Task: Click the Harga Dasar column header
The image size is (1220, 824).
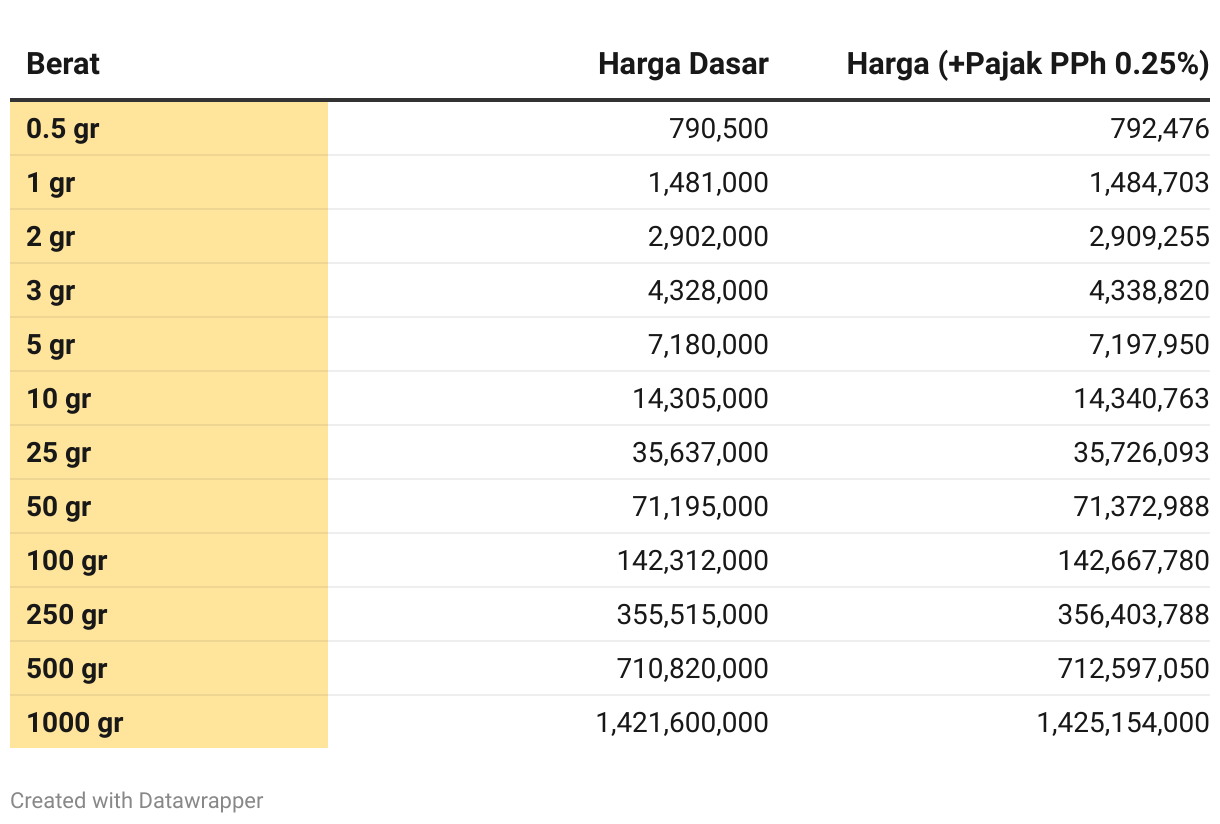Action: click(x=683, y=65)
